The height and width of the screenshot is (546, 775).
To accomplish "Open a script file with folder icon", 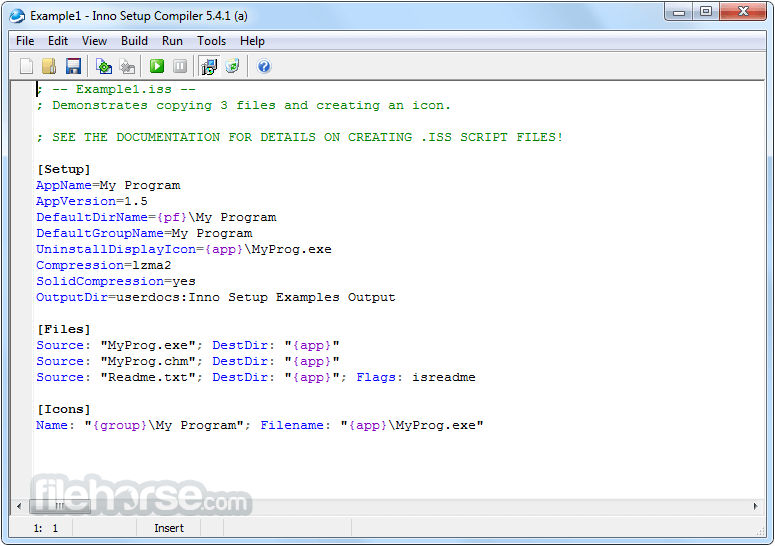I will pos(49,66).
